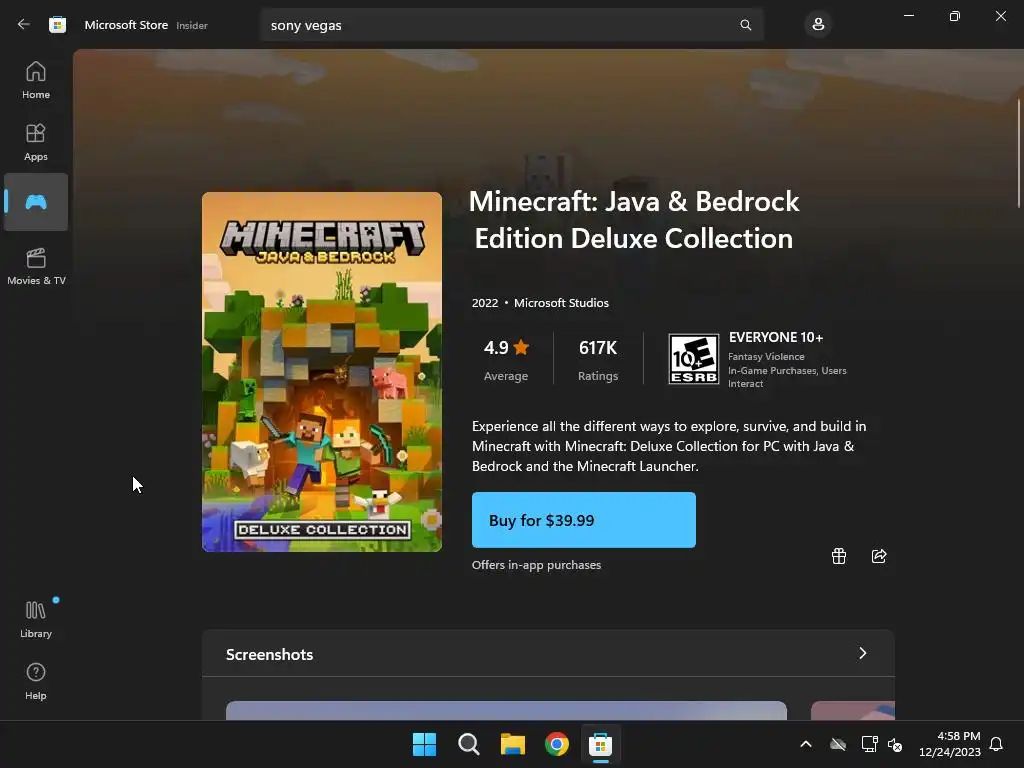Open the user account profile icon
The height and width of the screenshot is (768, 1024).
tap(818, 25)
